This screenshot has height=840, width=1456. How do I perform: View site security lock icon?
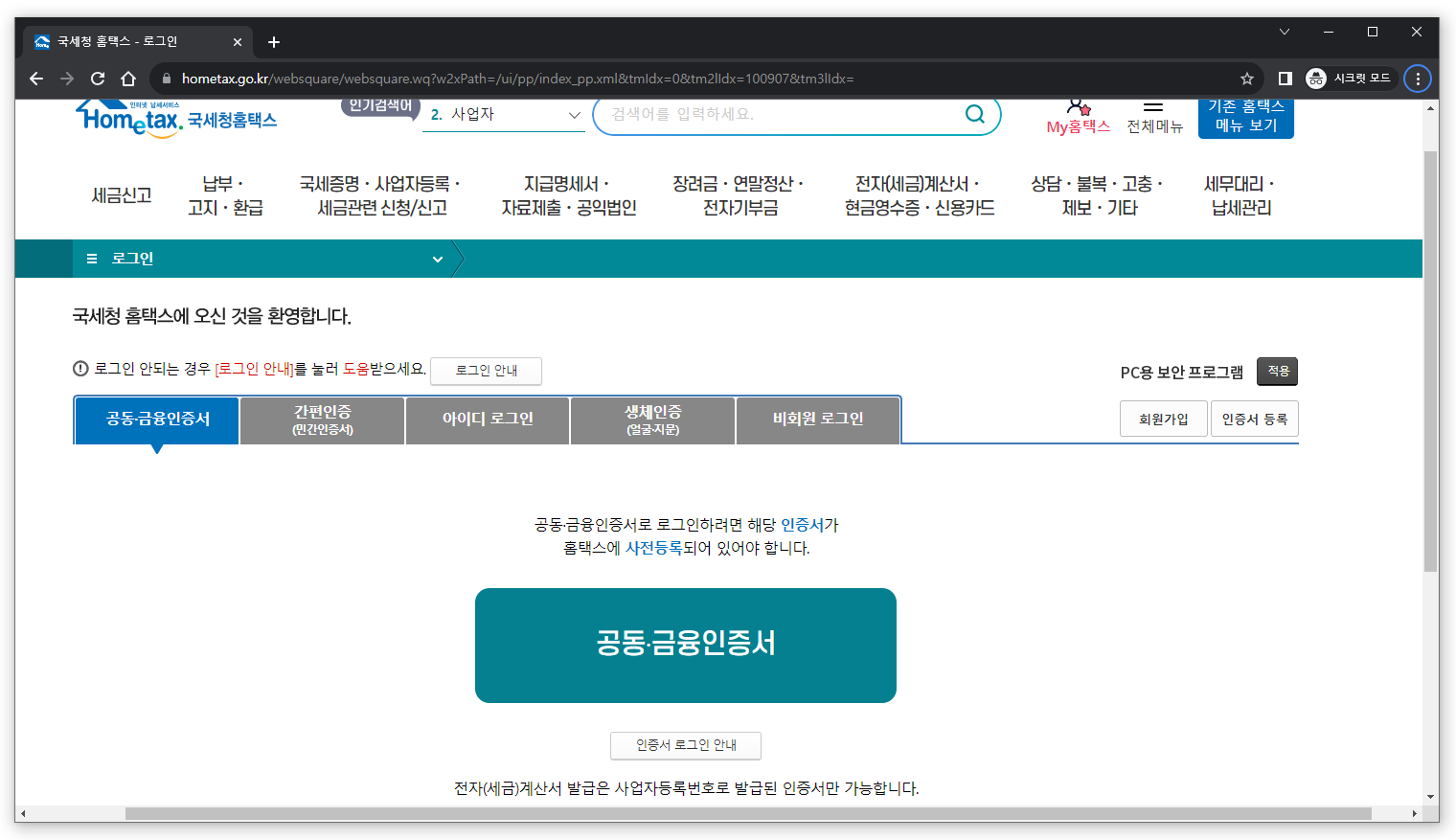pos(167,79)
